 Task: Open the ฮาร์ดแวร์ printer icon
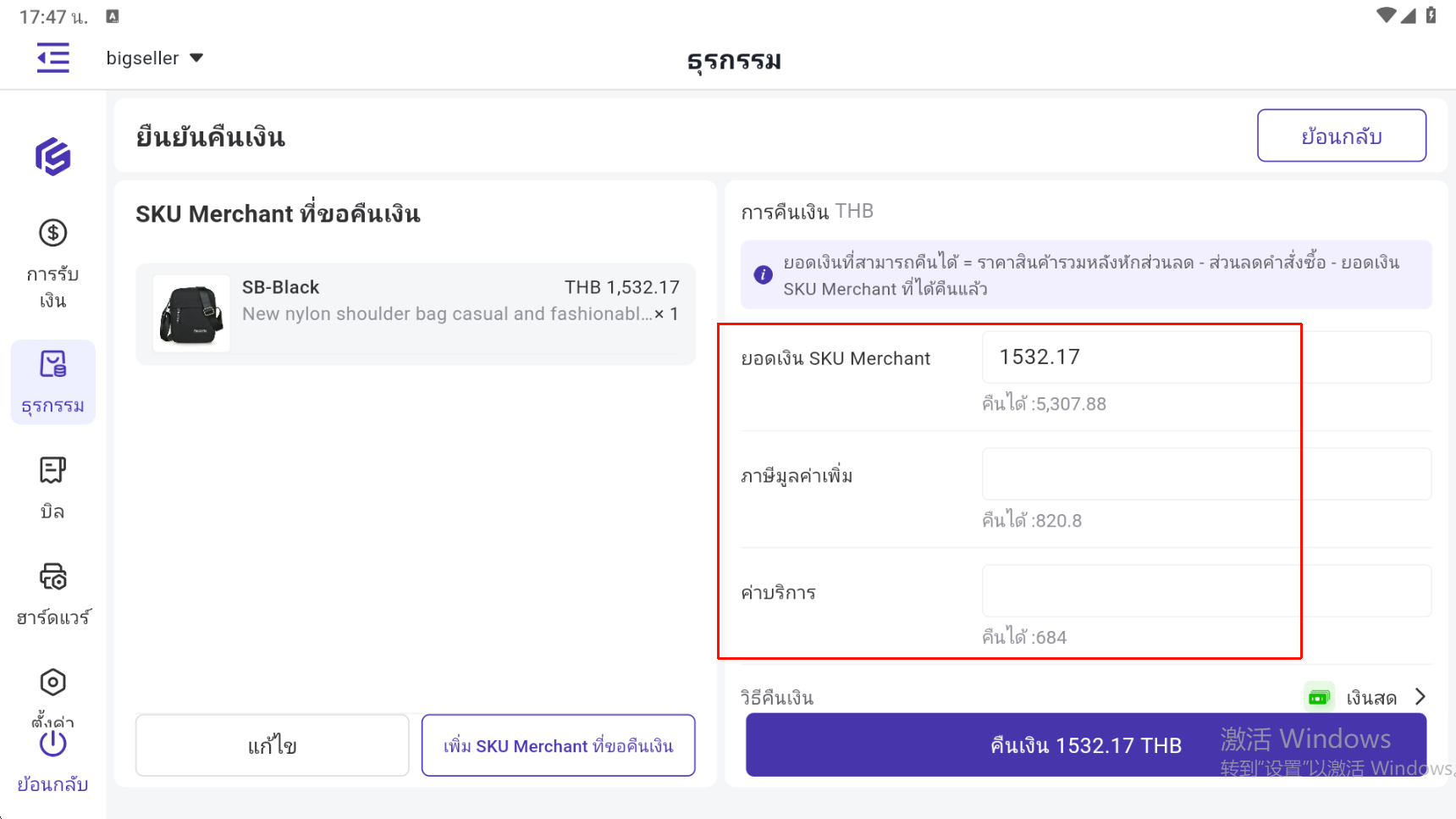click(52, 578)
